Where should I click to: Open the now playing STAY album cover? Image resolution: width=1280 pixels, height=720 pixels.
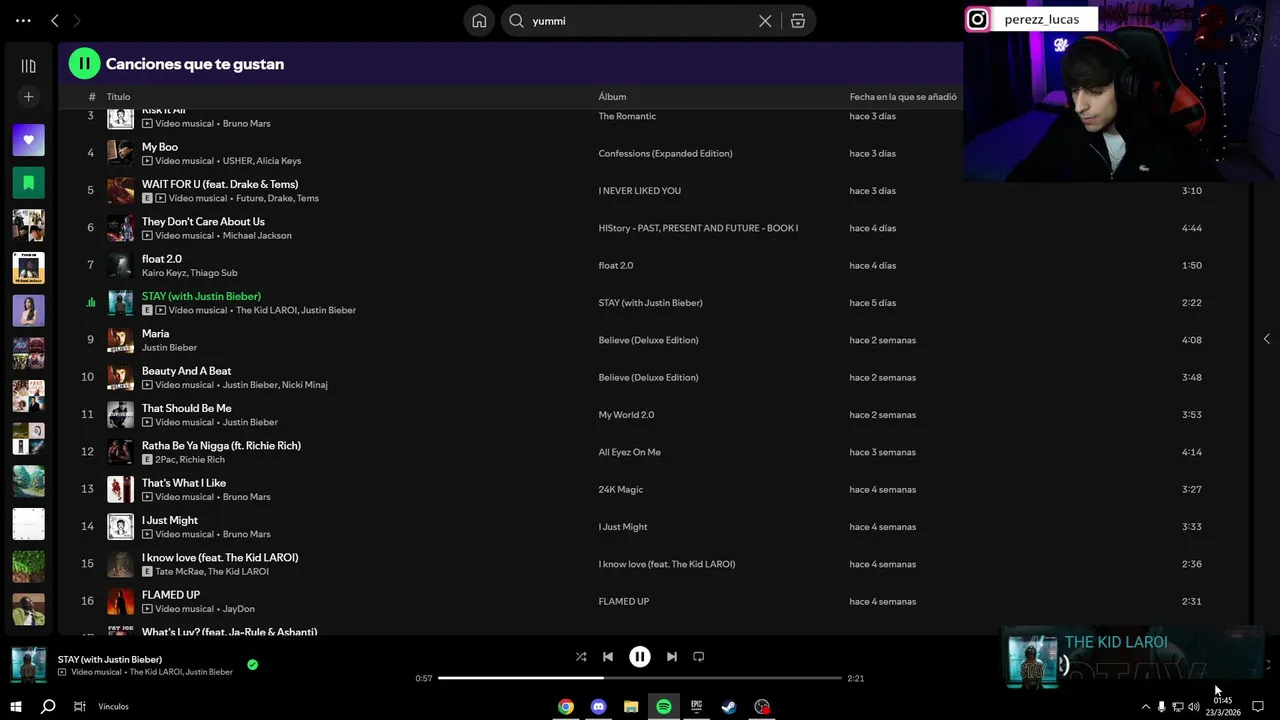[x=28, y=665]
